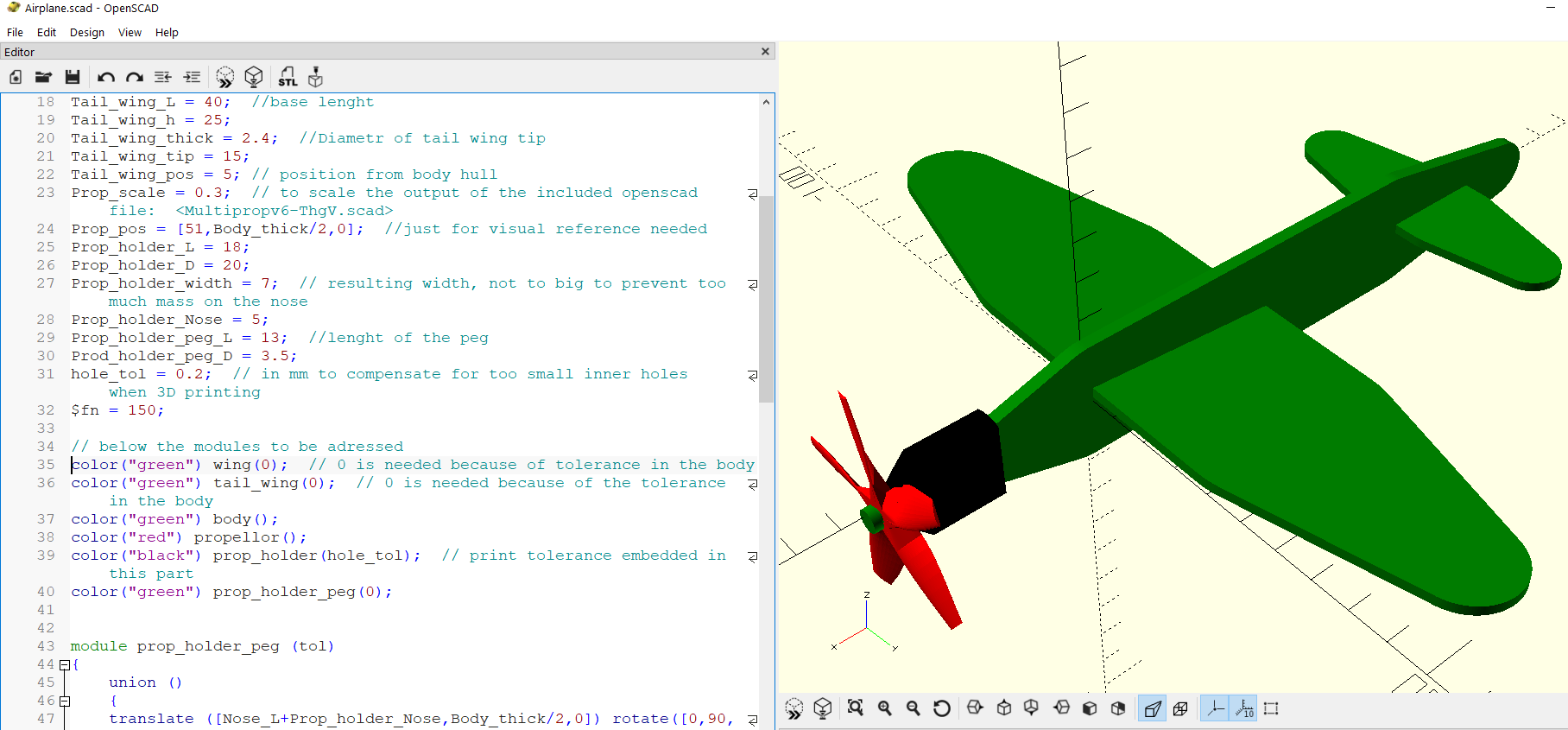Zoom in on the 3D view
Image resolution: width=1568 pixels, height=730 pixels.
885,708
